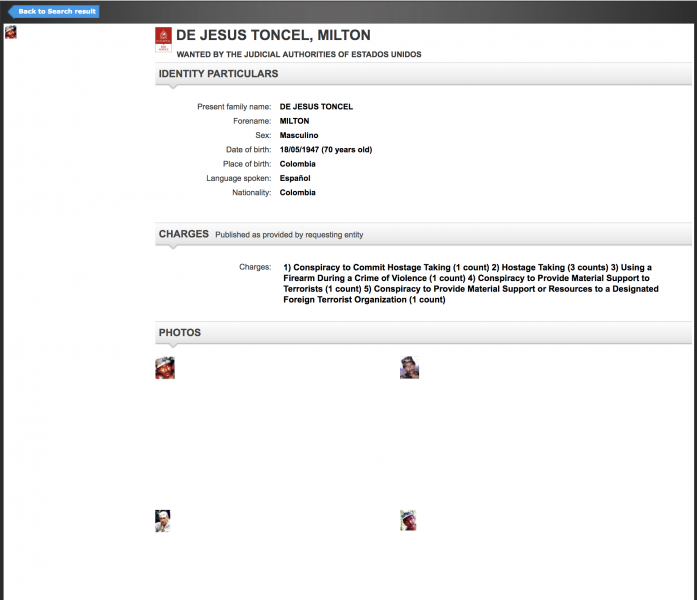Click the date of birth value 18/05/1947
Viewport: 697px width, 600px height.
click(x=325, y=150)
